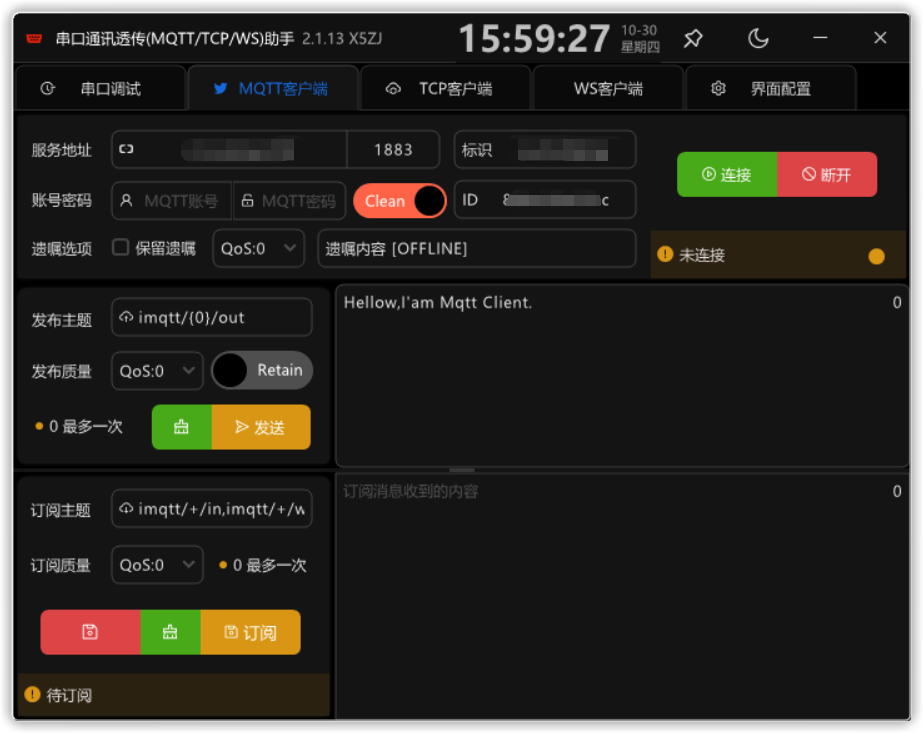
Task: Click the MQTT密码 input field
Action: click(289, 201)
